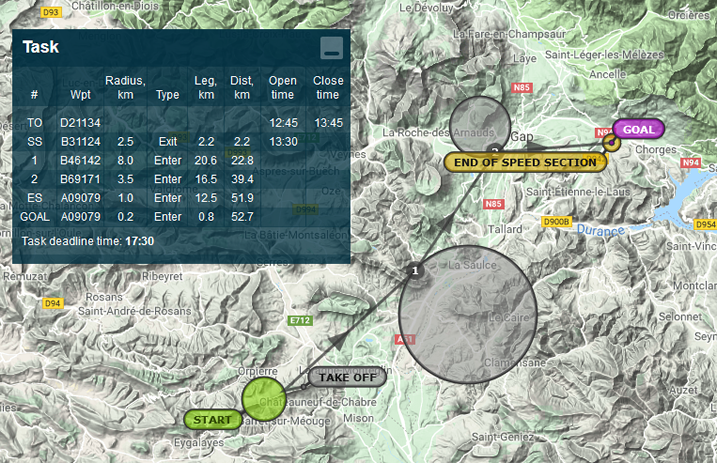
Task: Click the E712 road shield
Action: [x=299, y=321]
